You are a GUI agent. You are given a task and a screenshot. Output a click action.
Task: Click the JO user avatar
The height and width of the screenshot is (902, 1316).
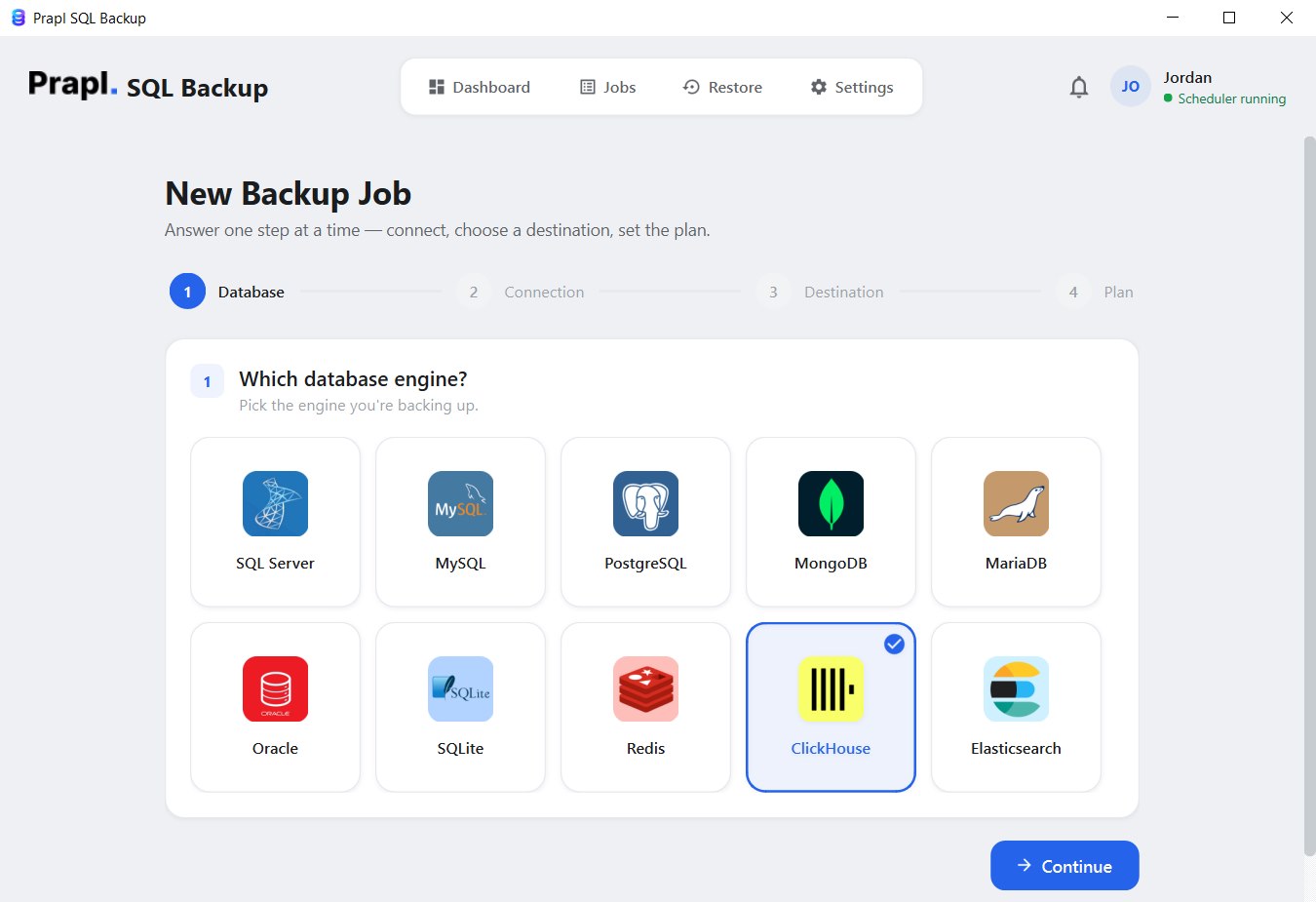click(x=1130, y=87)
